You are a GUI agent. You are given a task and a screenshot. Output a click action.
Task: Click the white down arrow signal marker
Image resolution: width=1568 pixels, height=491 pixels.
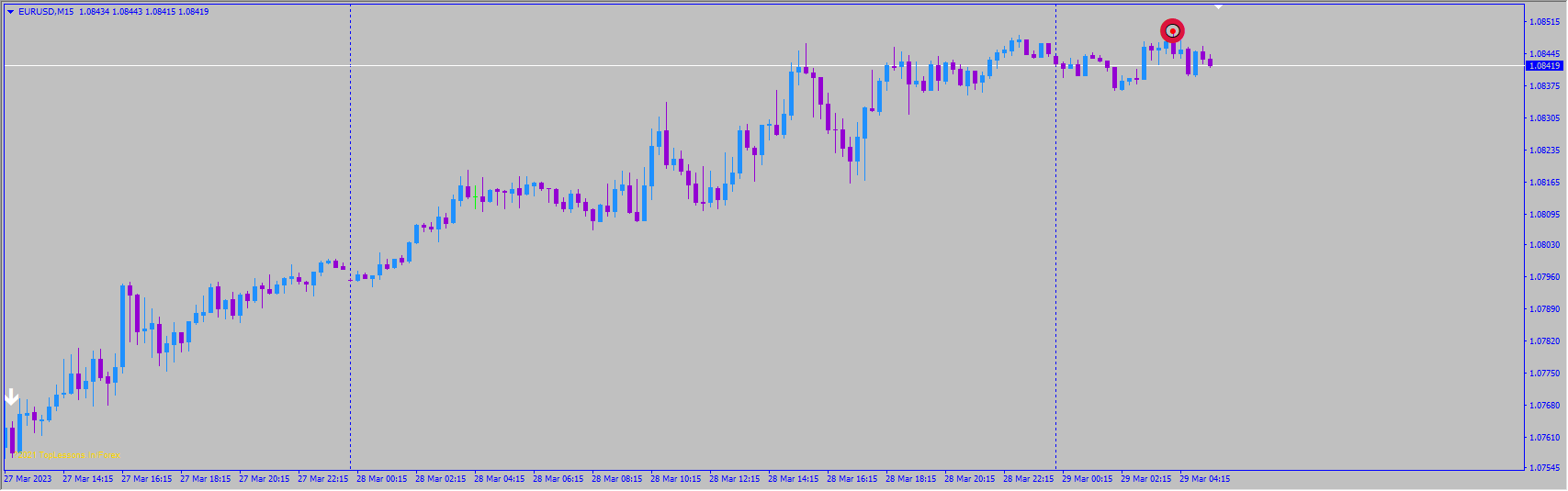point(12,396)
